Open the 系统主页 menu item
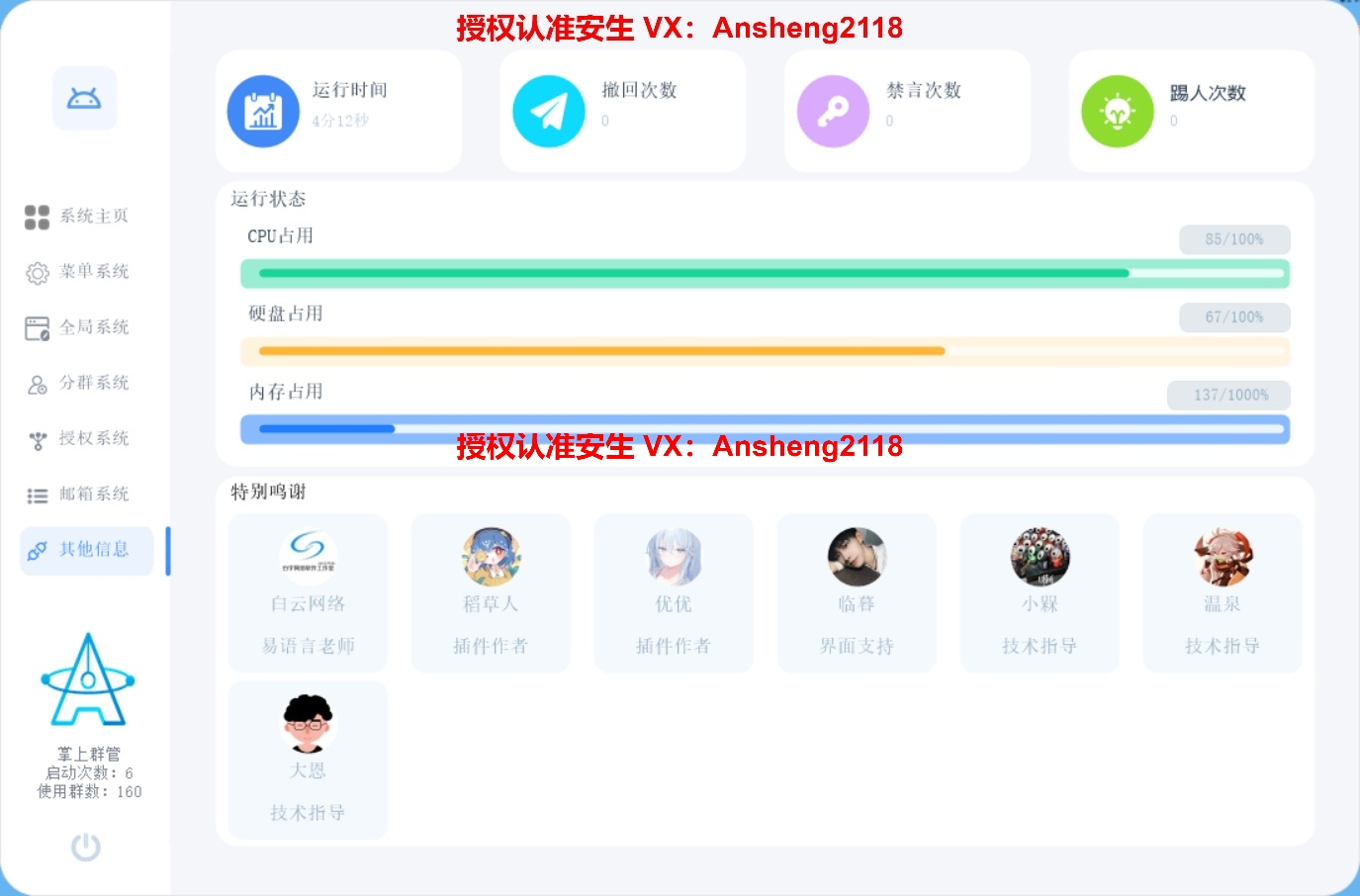 (x=77, y=216)
